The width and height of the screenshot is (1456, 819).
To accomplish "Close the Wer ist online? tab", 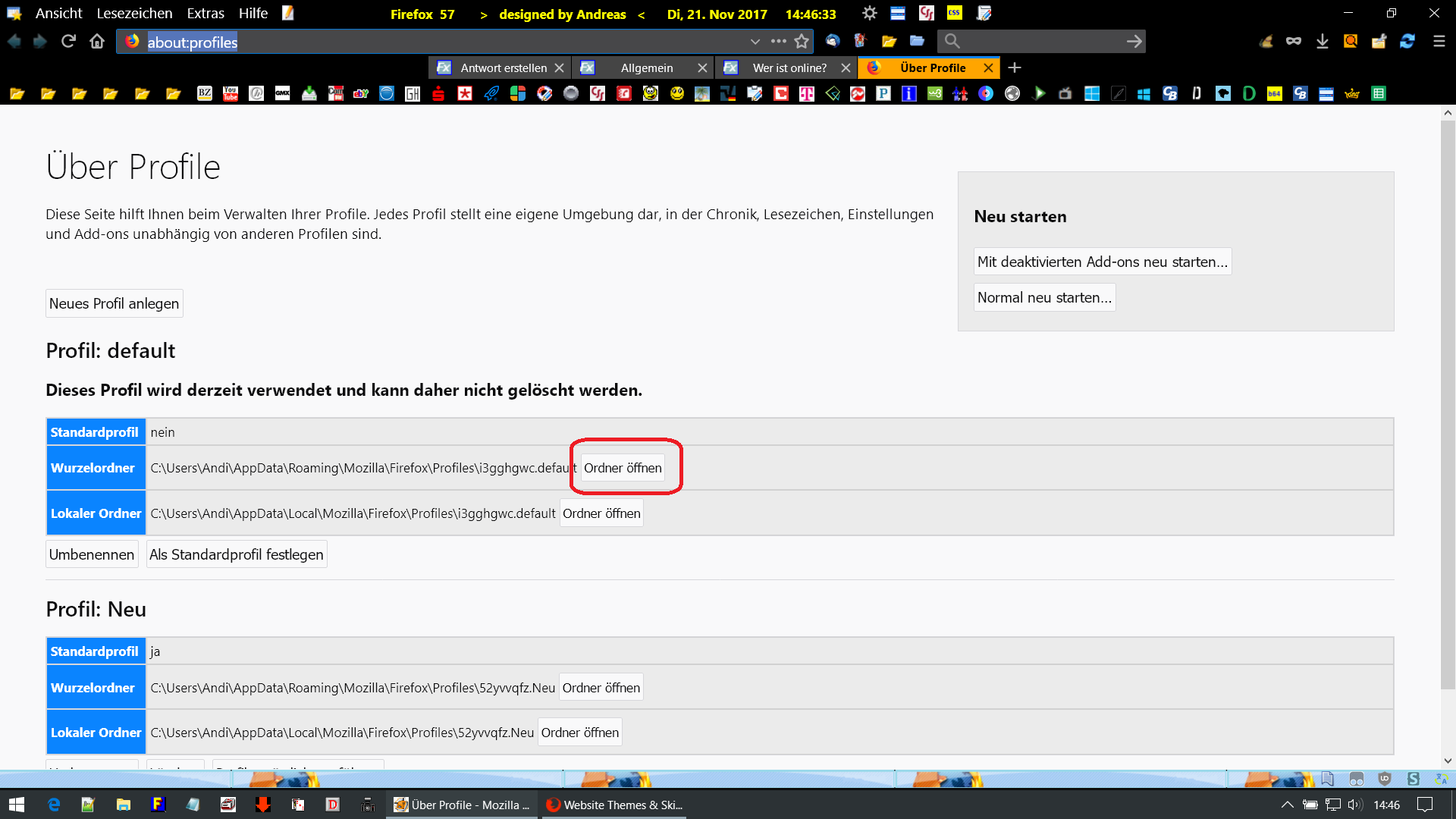I will (x=846, y=67).
